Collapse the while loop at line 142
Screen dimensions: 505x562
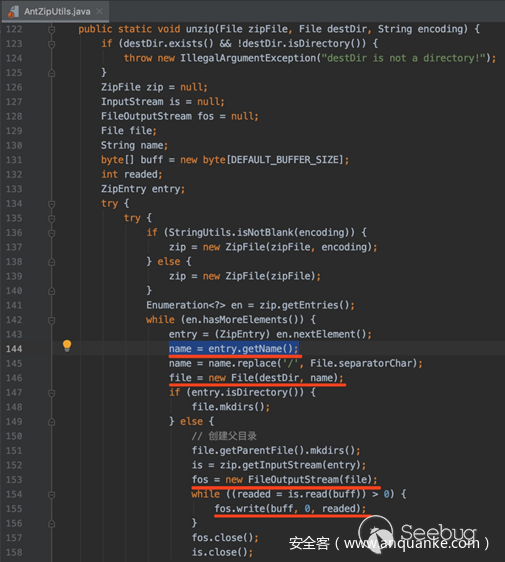pos(52,320)
